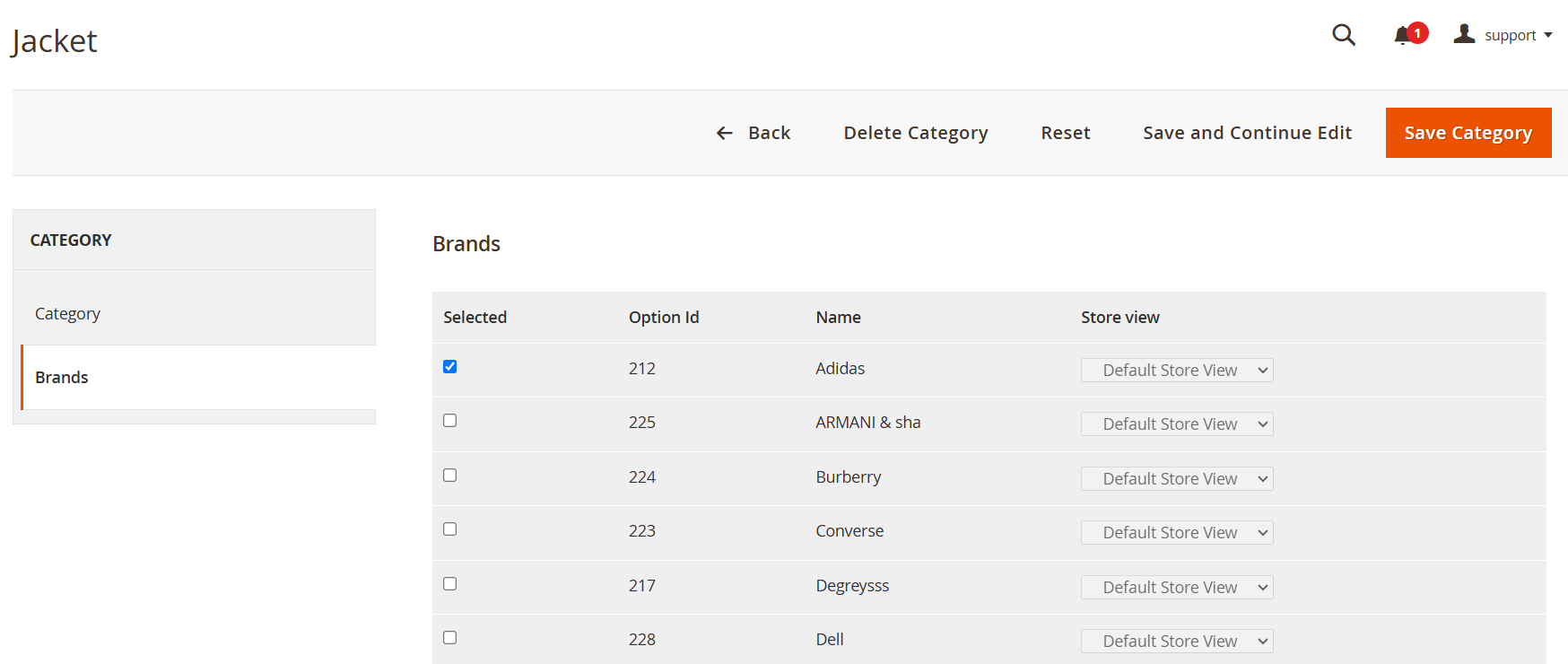Open store view dropdown for Burberry
1568x664 pixels.
(1177, 479)
